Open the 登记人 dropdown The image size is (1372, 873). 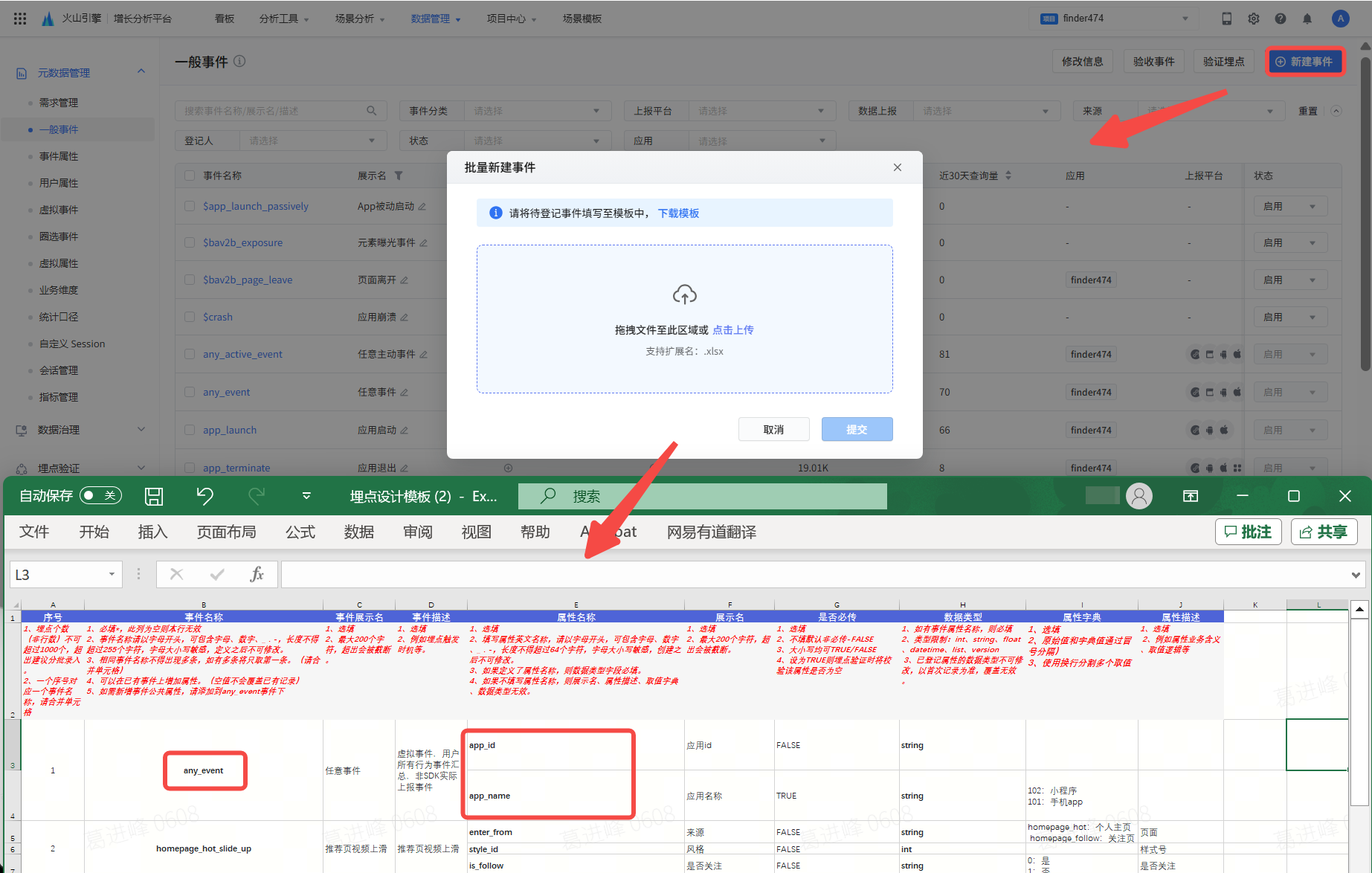point(312,141)
